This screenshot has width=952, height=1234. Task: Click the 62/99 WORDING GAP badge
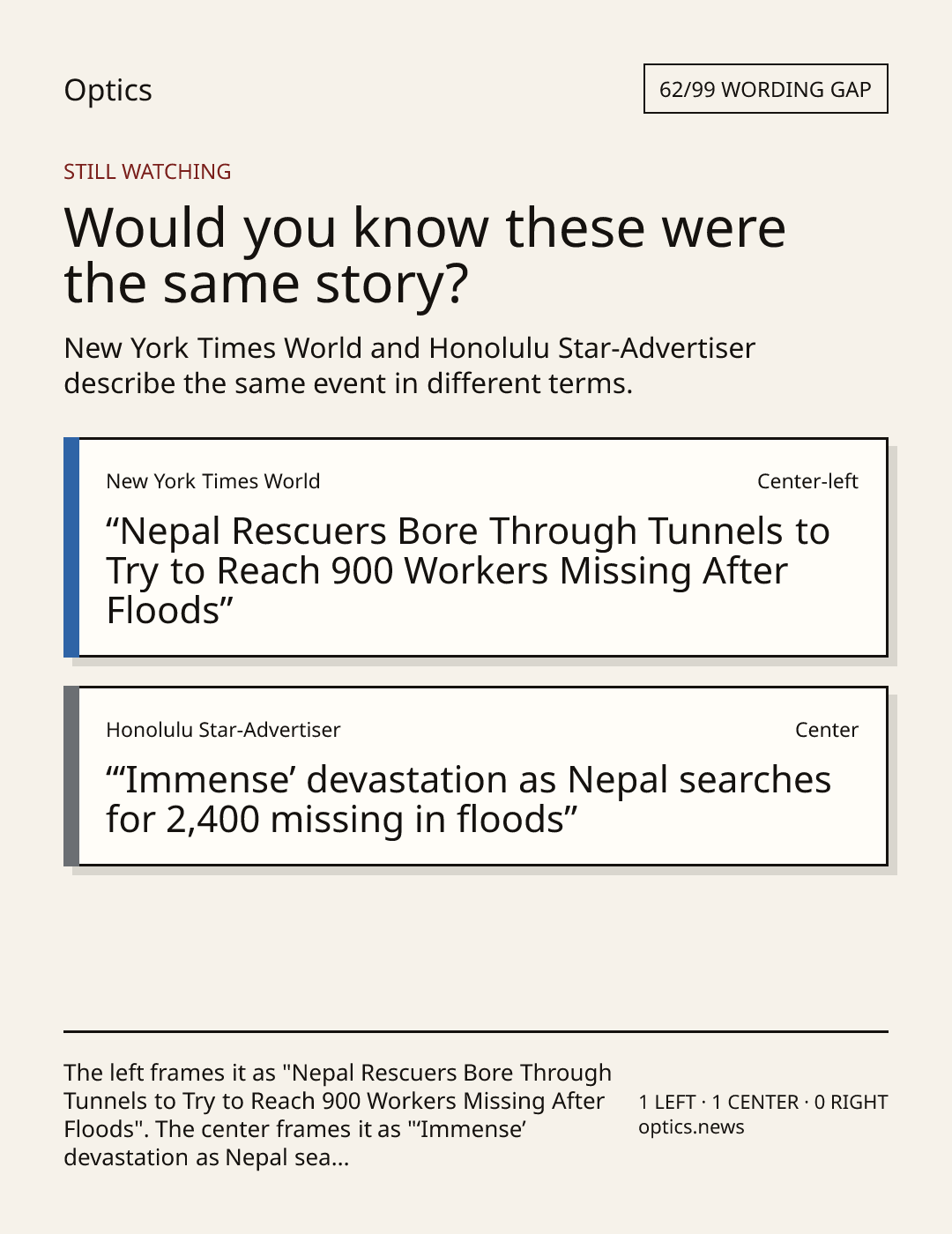point(765,89)
